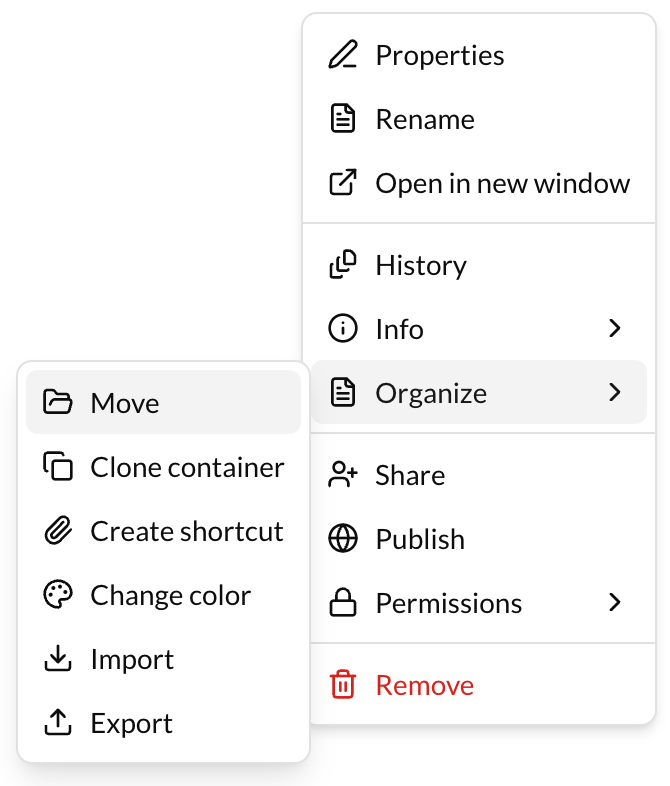Click the add-person Share icon
Screen dimensions: 670x786
pos(343,474)
